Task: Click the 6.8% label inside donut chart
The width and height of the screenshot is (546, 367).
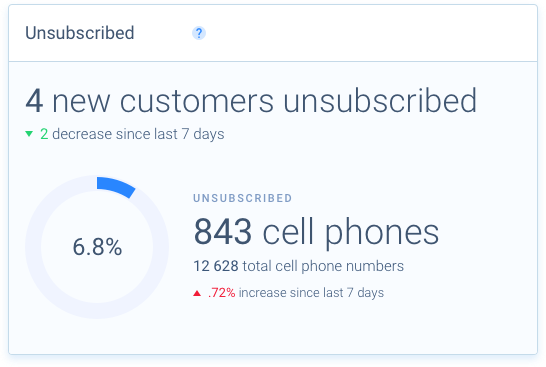Action: click(97, 247)
